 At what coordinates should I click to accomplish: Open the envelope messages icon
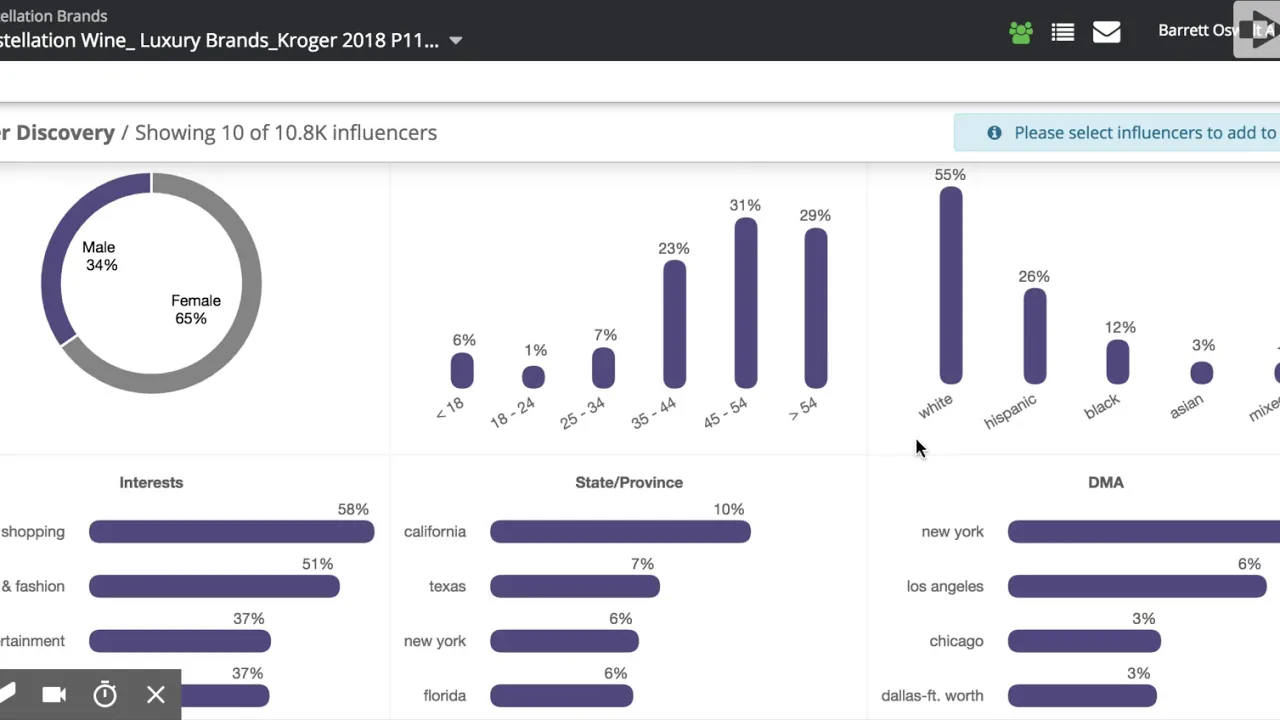pos(1106,32)
